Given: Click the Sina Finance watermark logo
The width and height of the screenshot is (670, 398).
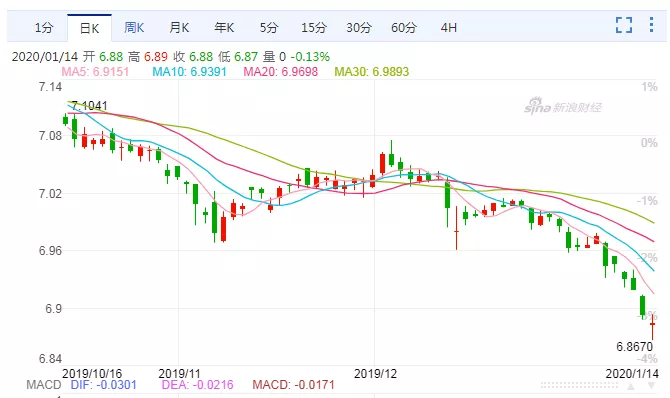Looking at the screenshot, I should [563, 106].
